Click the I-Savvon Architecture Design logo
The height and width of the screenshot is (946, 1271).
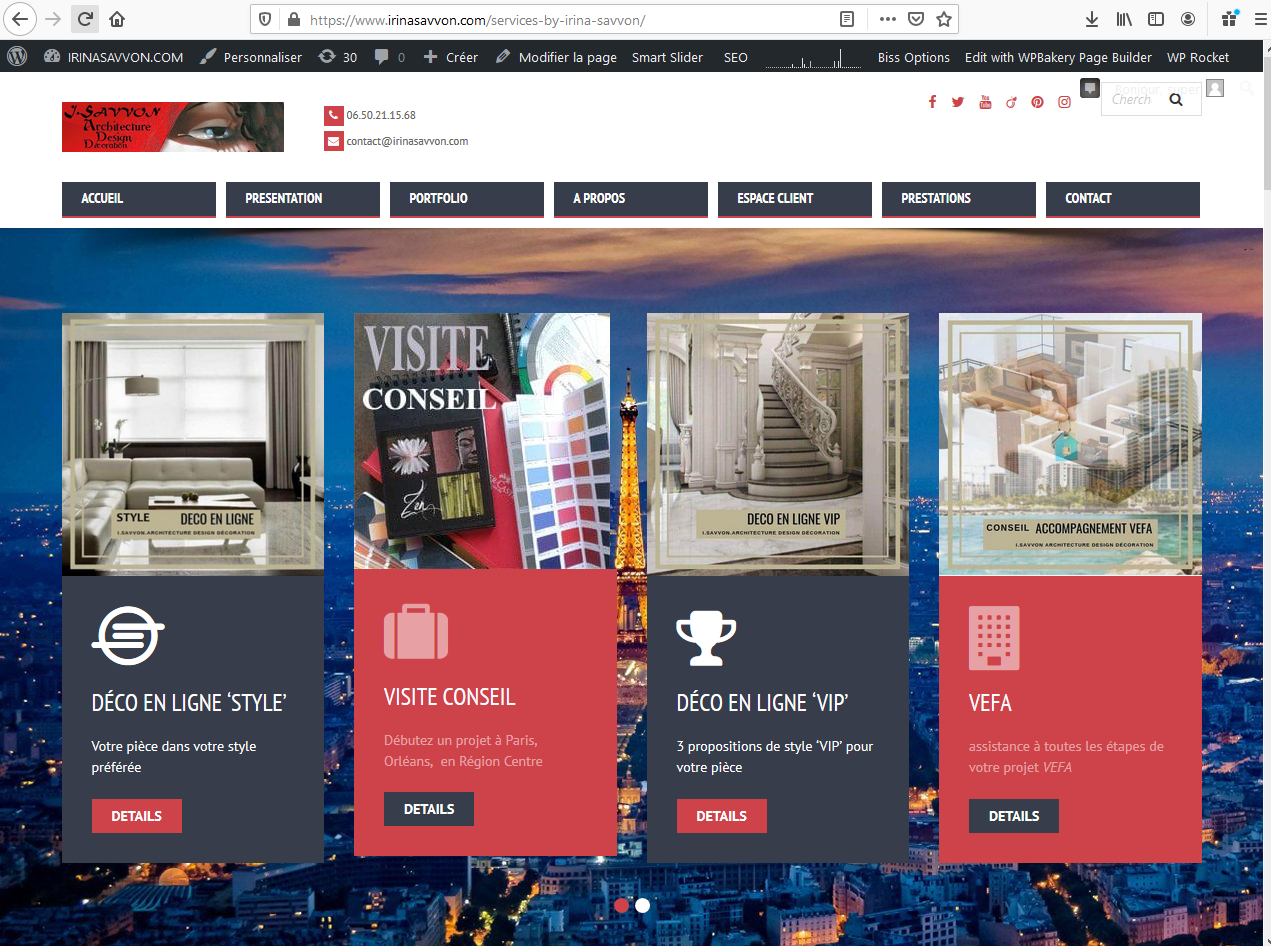173,127
